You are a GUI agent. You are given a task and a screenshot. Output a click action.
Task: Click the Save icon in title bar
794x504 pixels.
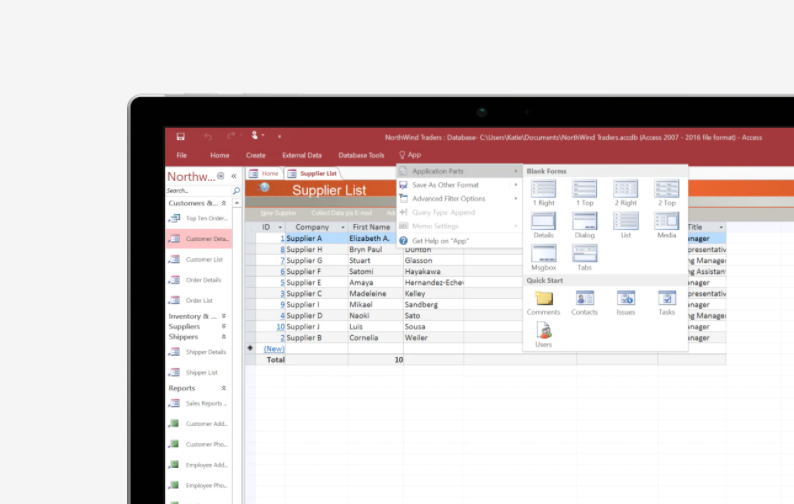click(180, 136)
